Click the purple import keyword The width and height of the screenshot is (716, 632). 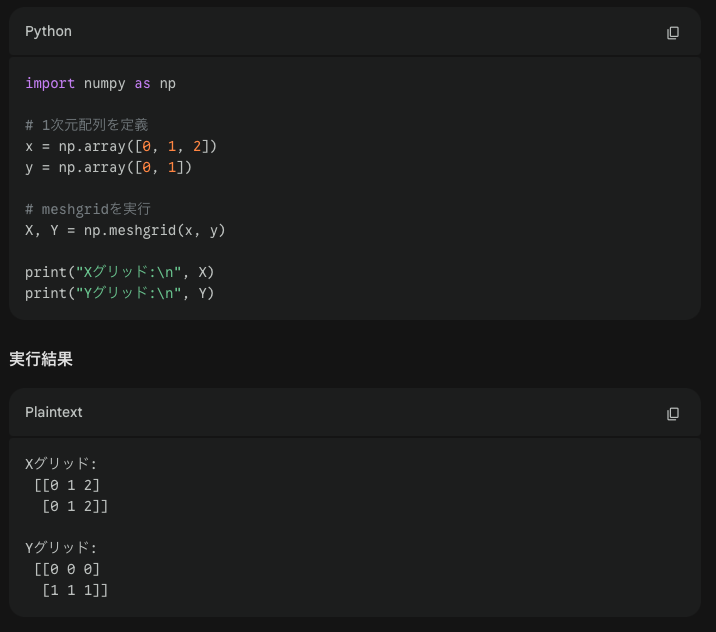pos(50,83)
